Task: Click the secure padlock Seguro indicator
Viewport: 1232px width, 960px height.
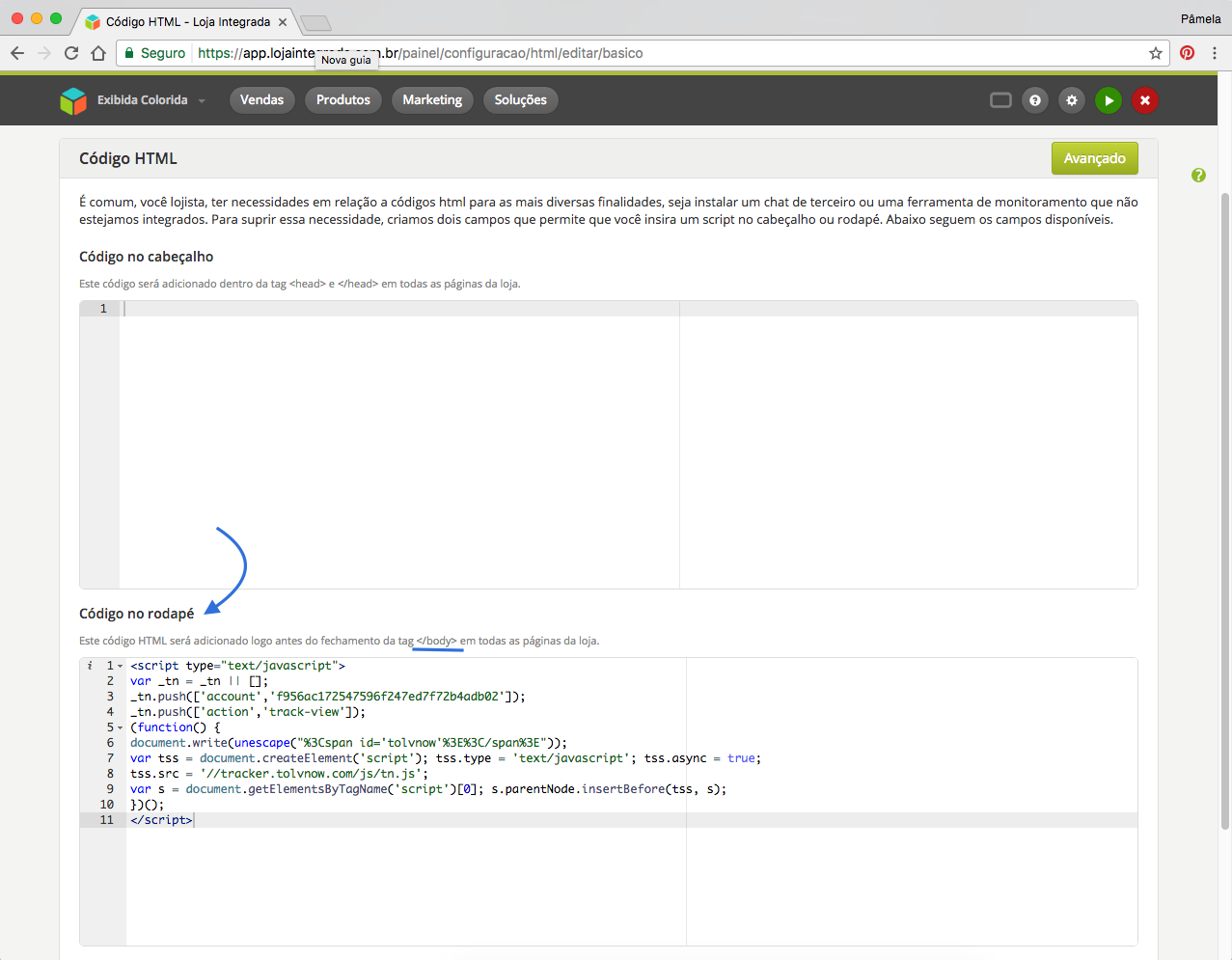Action: point(154,53)
